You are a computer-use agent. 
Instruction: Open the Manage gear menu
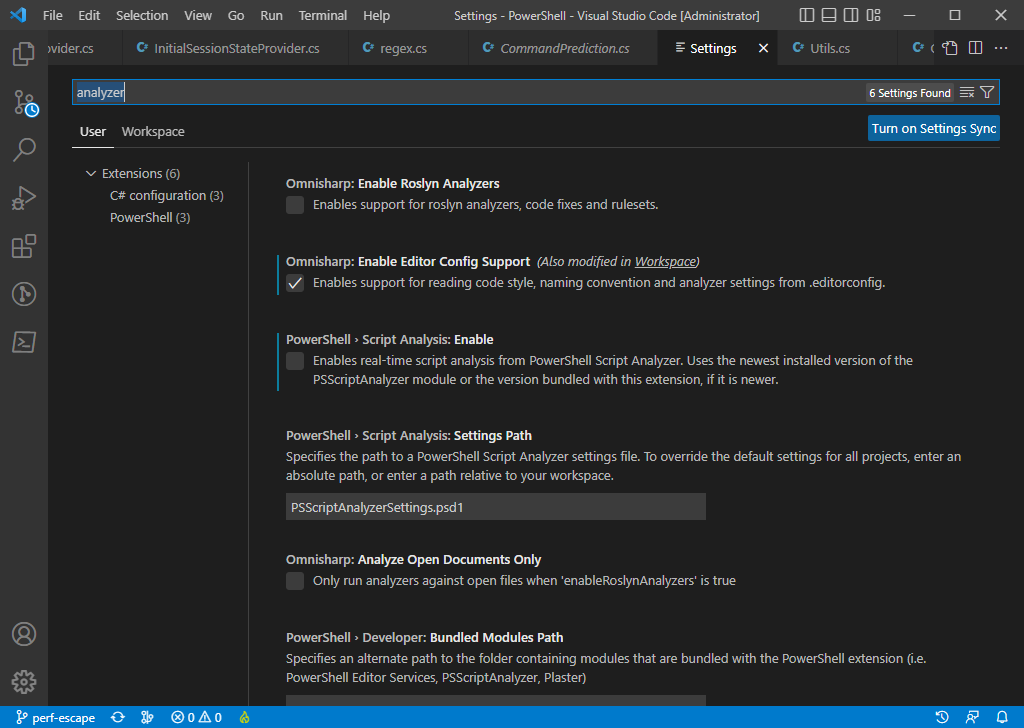pyautogui.click(x=24, y=682)
